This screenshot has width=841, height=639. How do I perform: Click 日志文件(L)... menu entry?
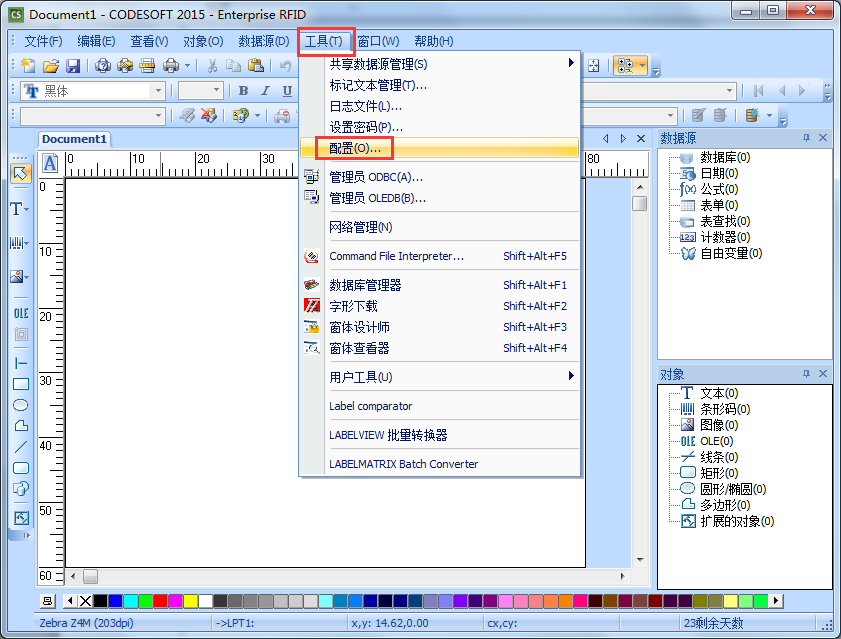click(439, 106)
